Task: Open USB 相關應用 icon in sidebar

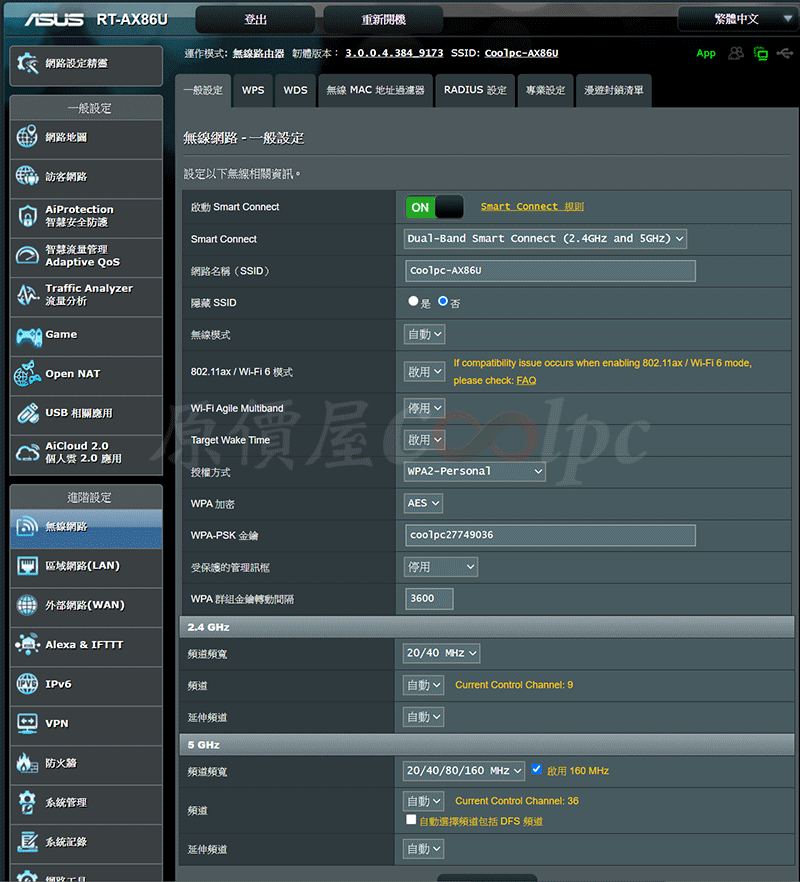Action: [x=27, y=413]
